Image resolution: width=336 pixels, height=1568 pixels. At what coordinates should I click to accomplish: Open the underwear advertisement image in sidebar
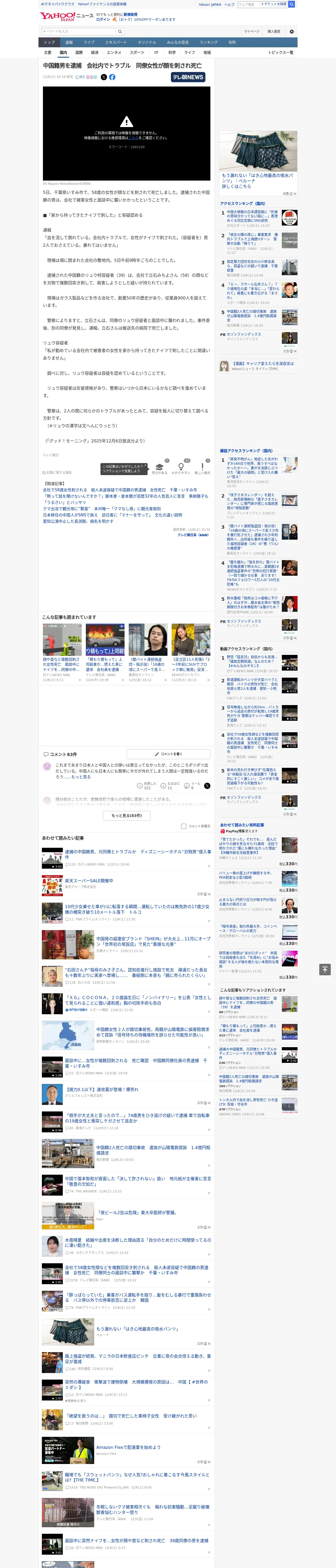click(x=259, y=151)
